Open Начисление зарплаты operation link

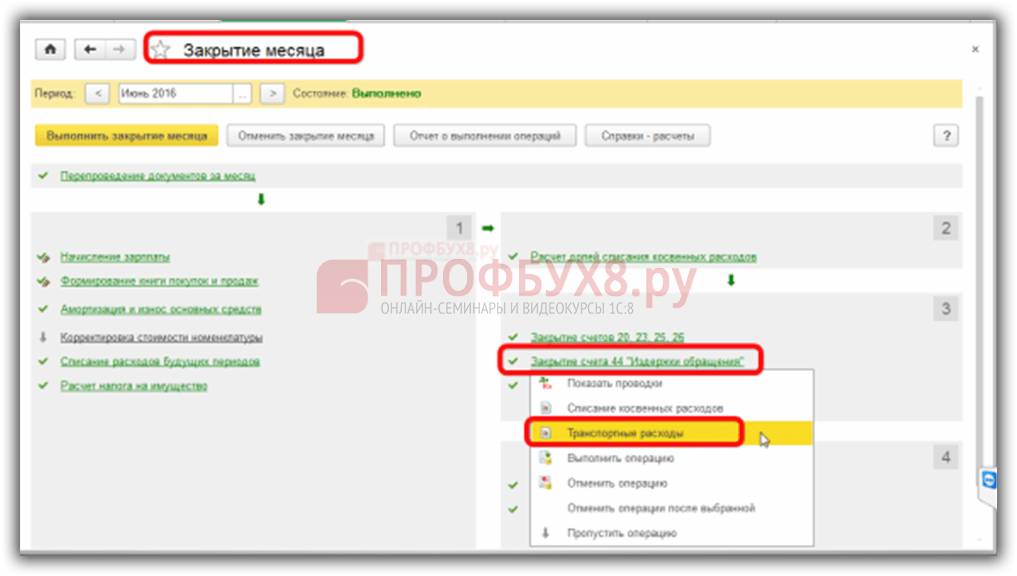115,257
